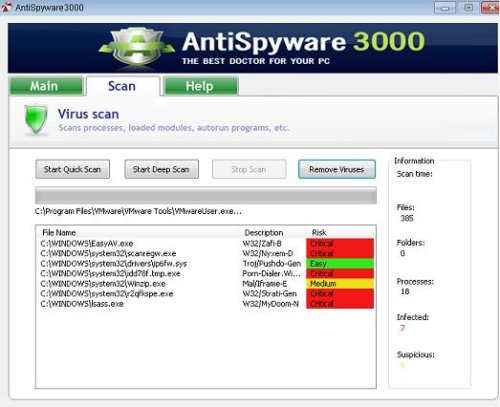
Task: Click the Troj/Pushdo-Gen description
Action: 272,263
